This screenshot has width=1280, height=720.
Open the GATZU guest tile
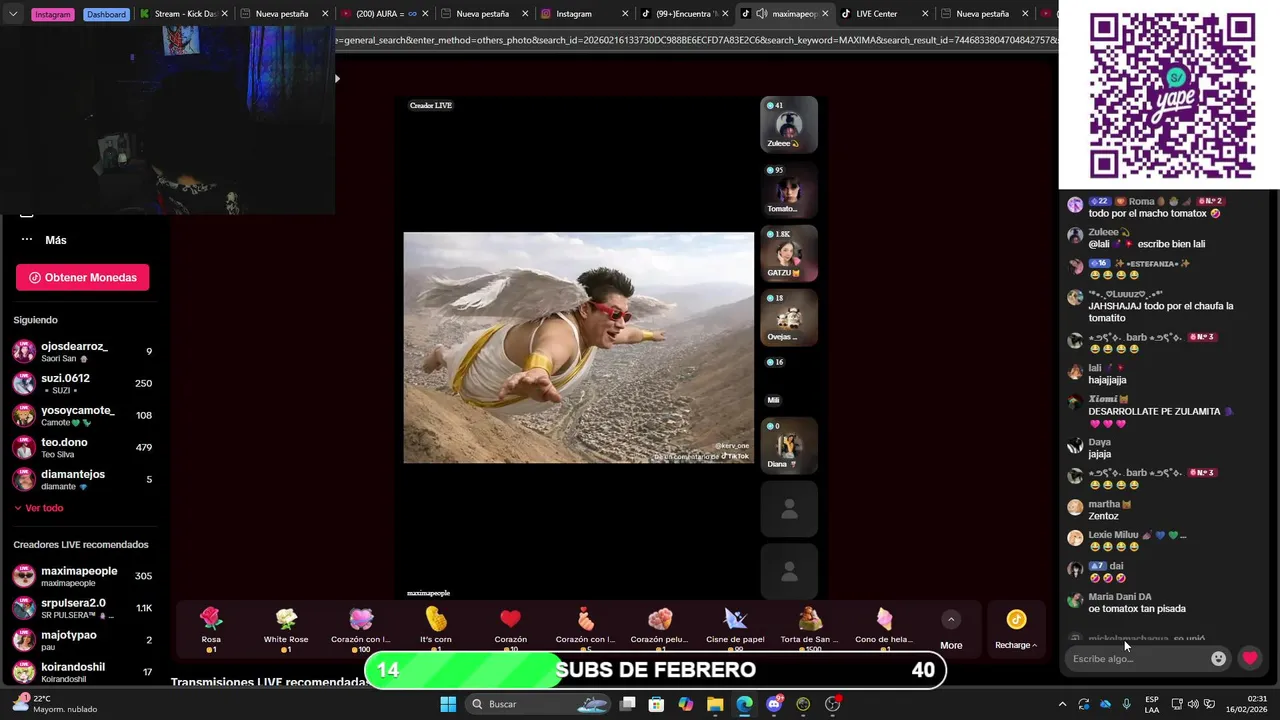[789, 253]
